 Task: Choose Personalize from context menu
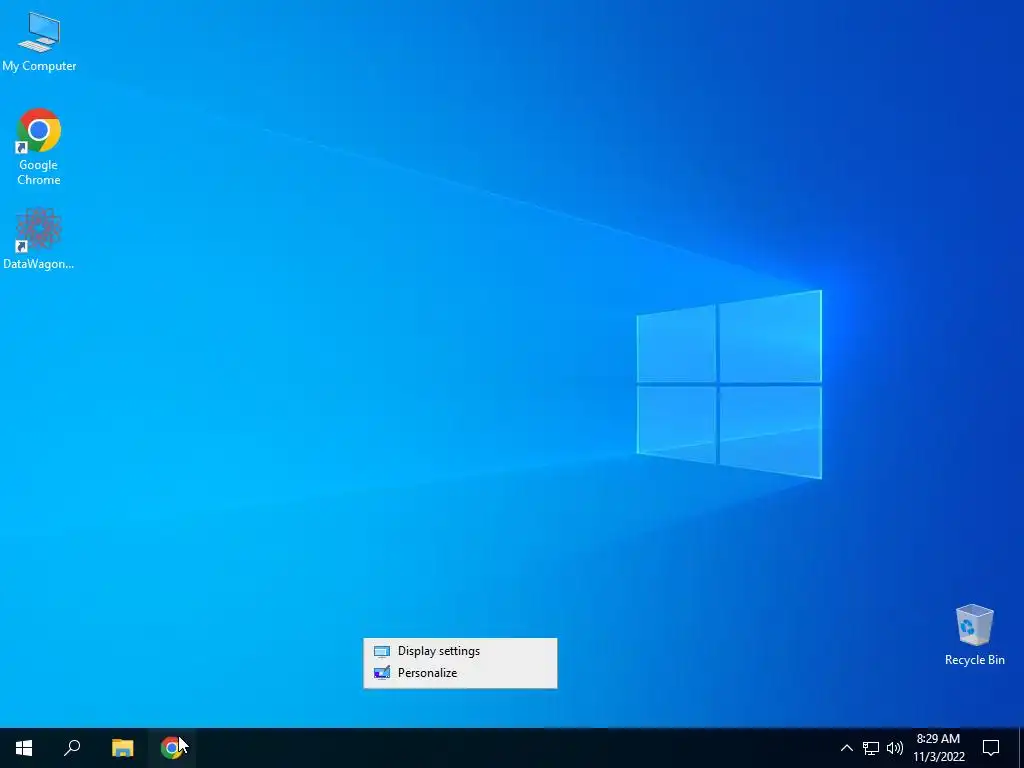pos(460,673)
